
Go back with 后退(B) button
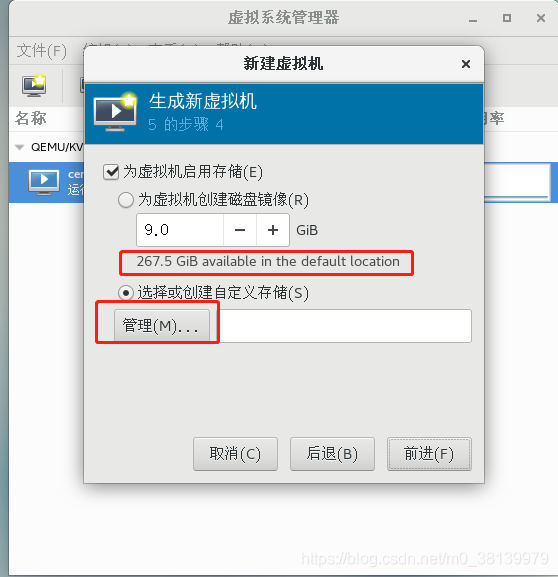[332, 454]
